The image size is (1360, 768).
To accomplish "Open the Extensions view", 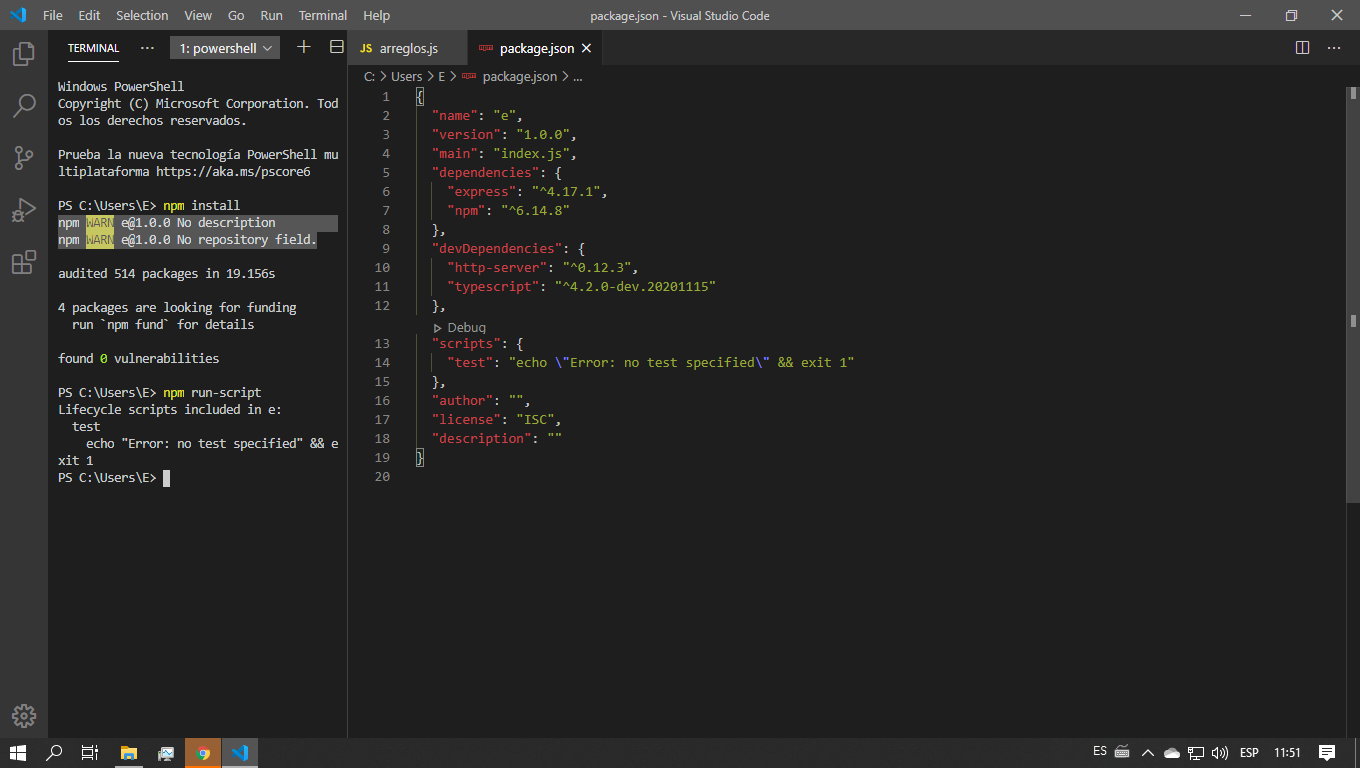I will [24, 262].
